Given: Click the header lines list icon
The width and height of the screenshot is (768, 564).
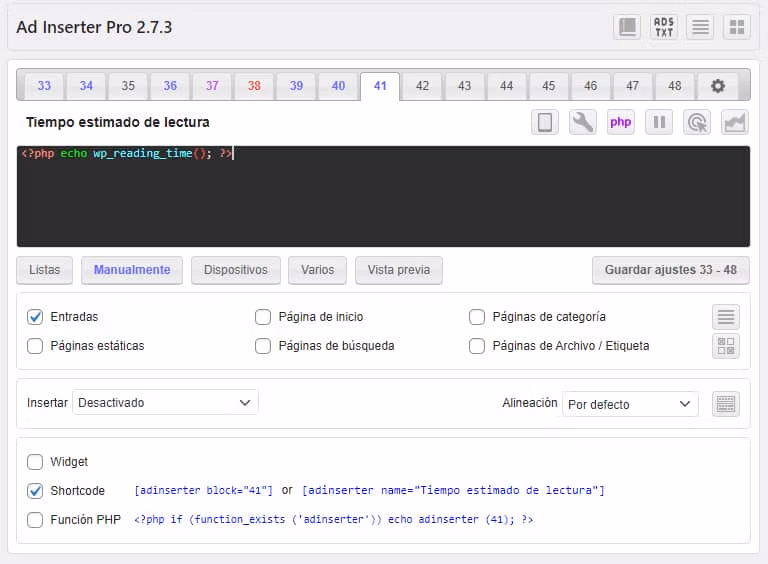Looking at the screenshot, I should coord(700,27).
